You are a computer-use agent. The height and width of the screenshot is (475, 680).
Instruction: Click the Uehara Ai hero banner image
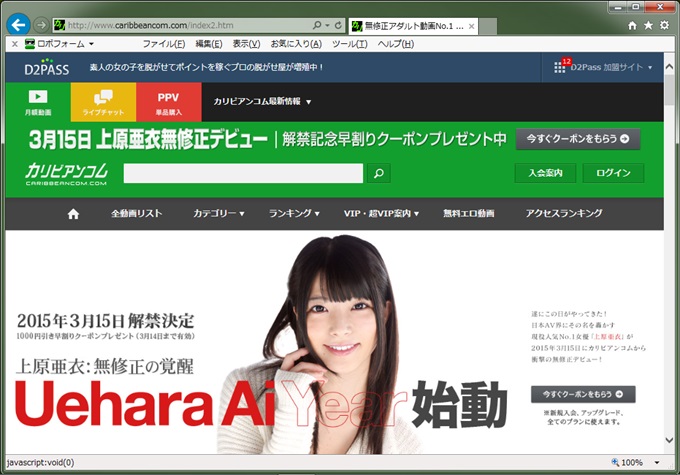(334, 342)
